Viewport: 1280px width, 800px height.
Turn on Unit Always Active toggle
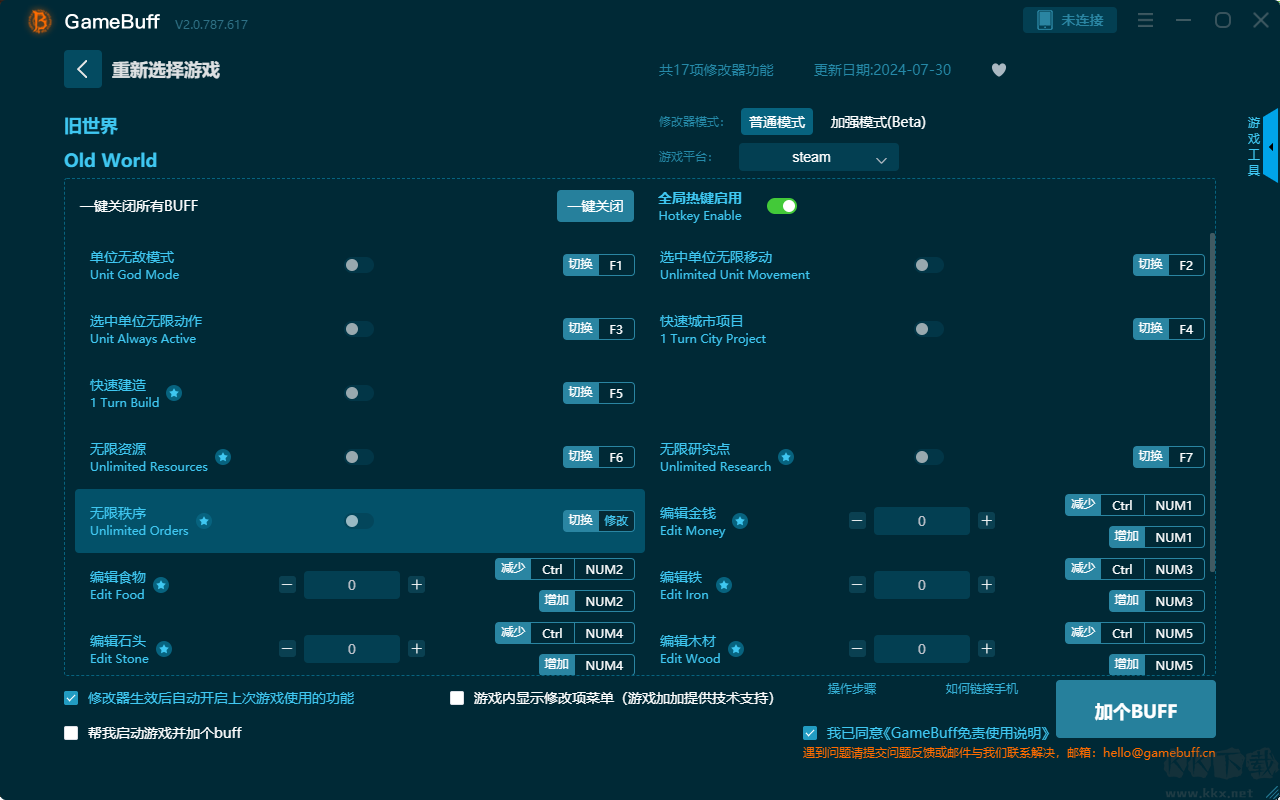point(359,329)
